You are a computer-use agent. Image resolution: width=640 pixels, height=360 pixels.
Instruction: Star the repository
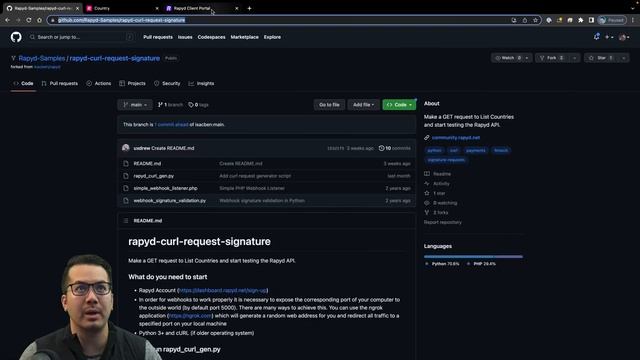601,58
